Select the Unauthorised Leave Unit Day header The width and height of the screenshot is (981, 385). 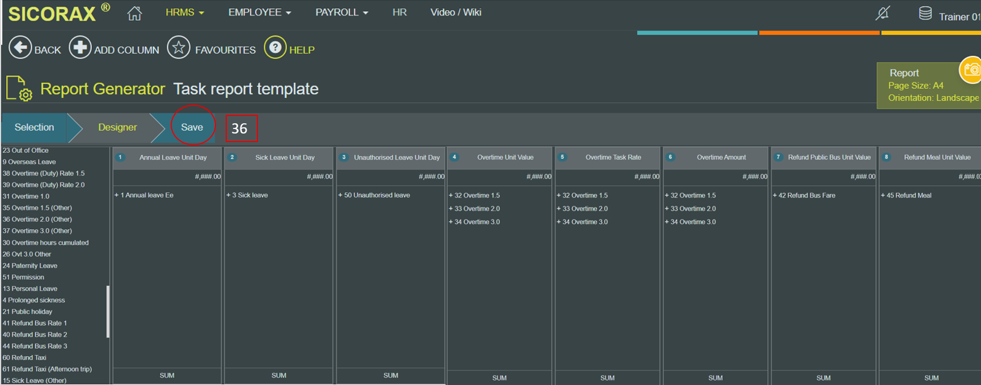tap(391, 158)
